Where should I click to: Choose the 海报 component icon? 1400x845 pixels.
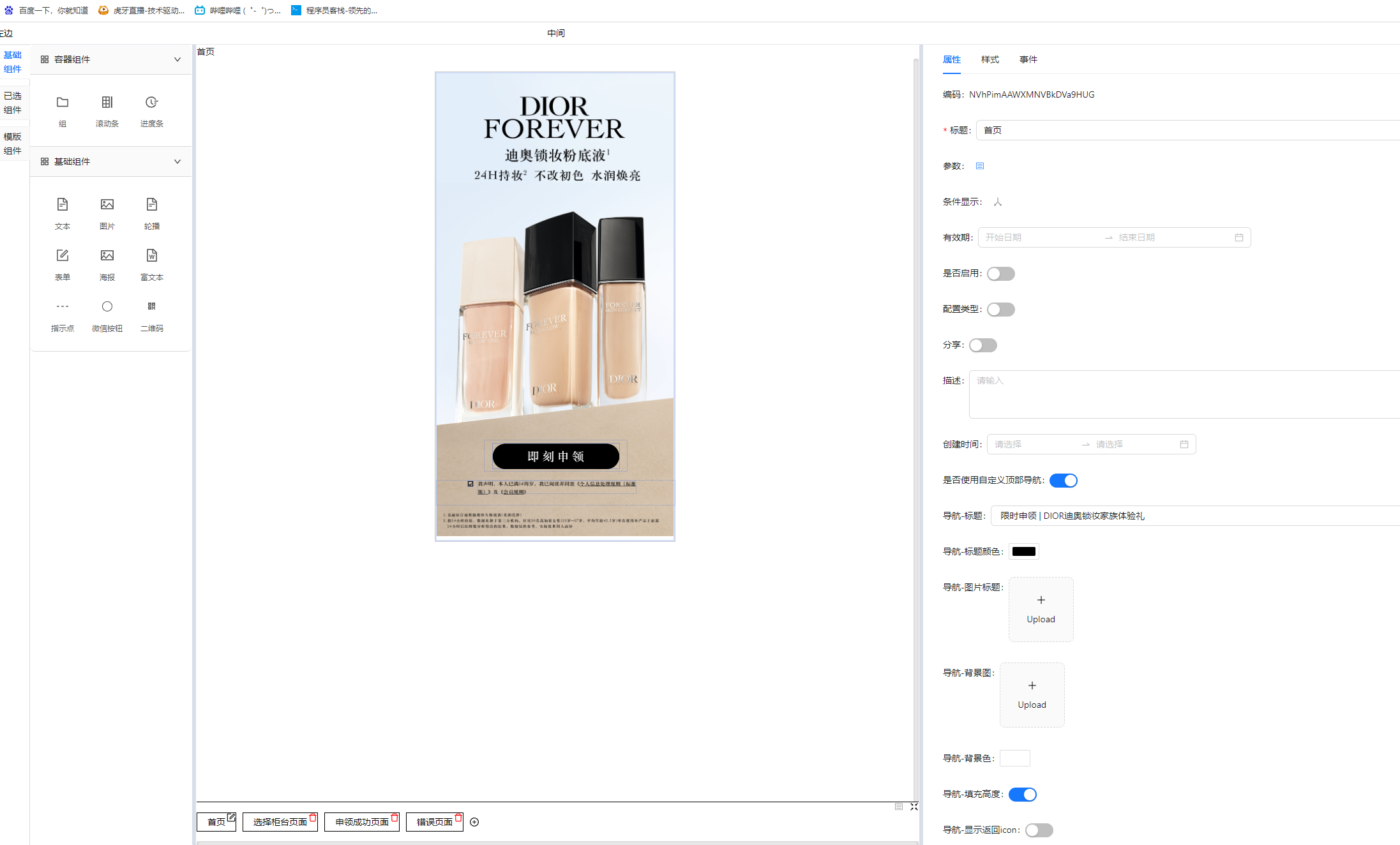pyautogui.click(x=107, y=255)
